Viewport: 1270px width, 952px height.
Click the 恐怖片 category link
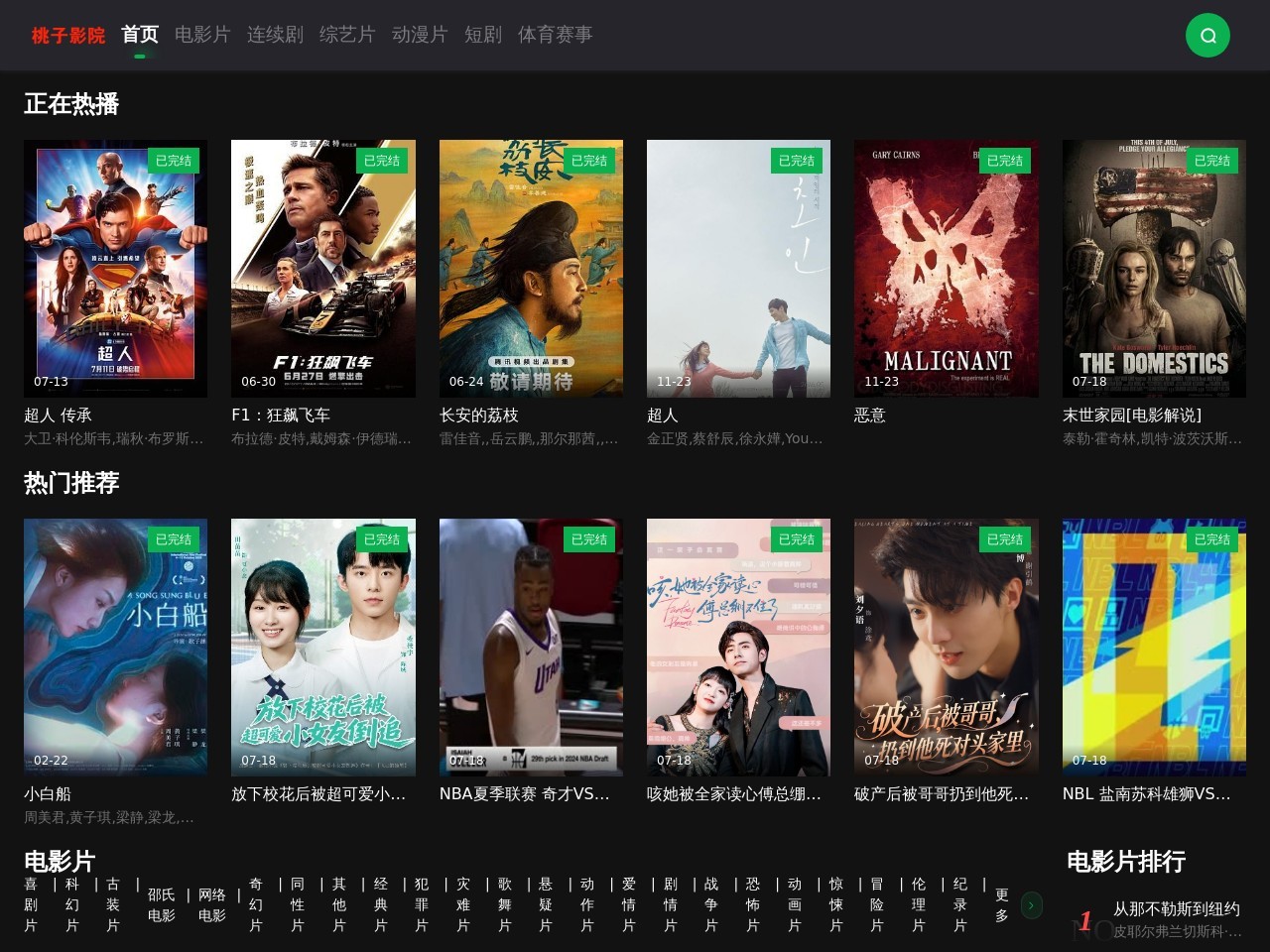point(753,904)
